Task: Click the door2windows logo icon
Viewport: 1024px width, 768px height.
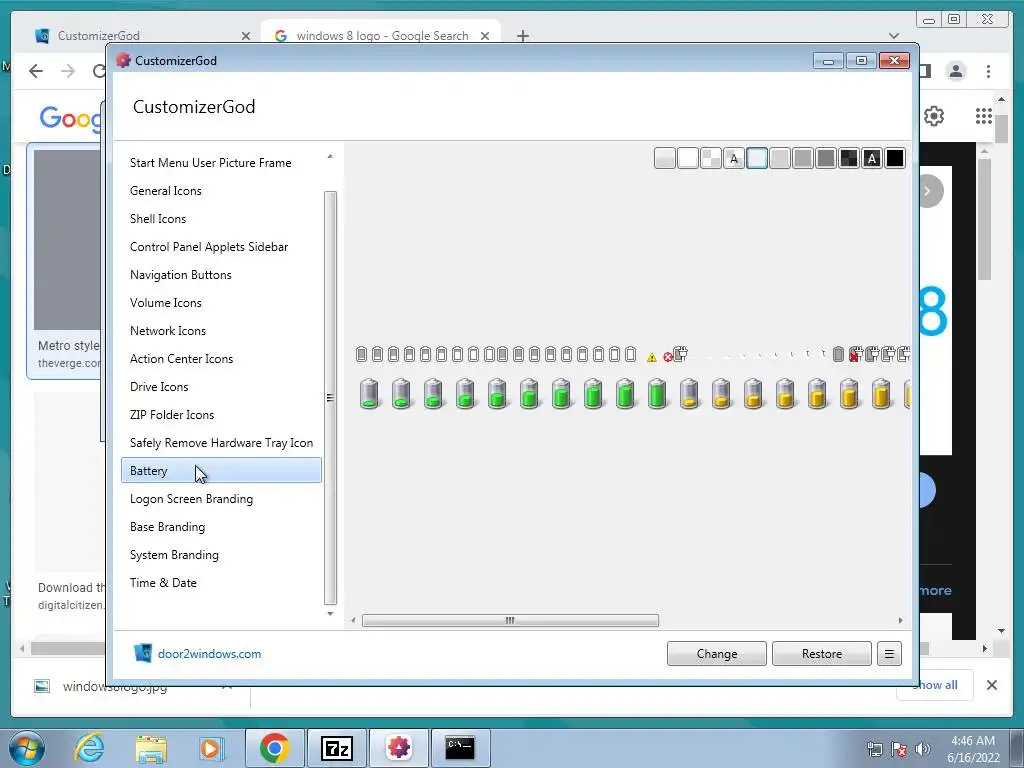Action: [142, 653]
